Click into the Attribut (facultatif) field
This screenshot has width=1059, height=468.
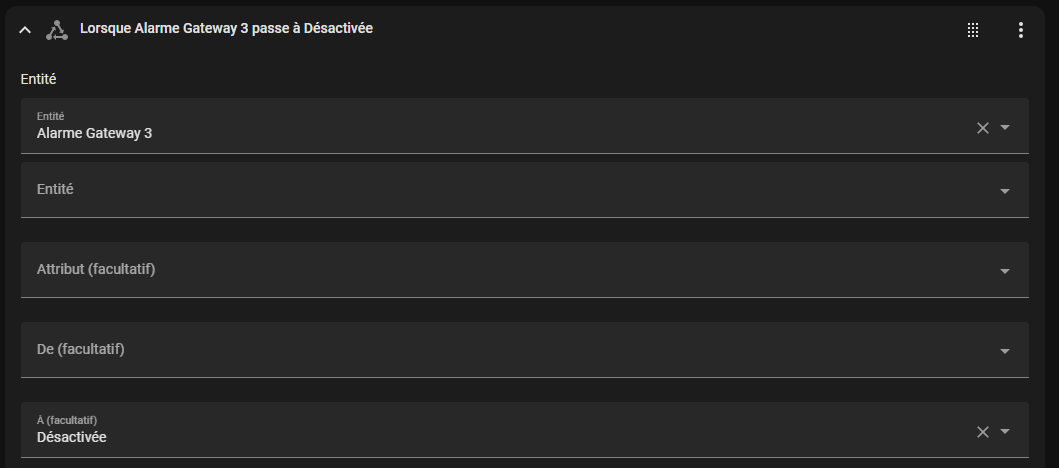point(525,269)
